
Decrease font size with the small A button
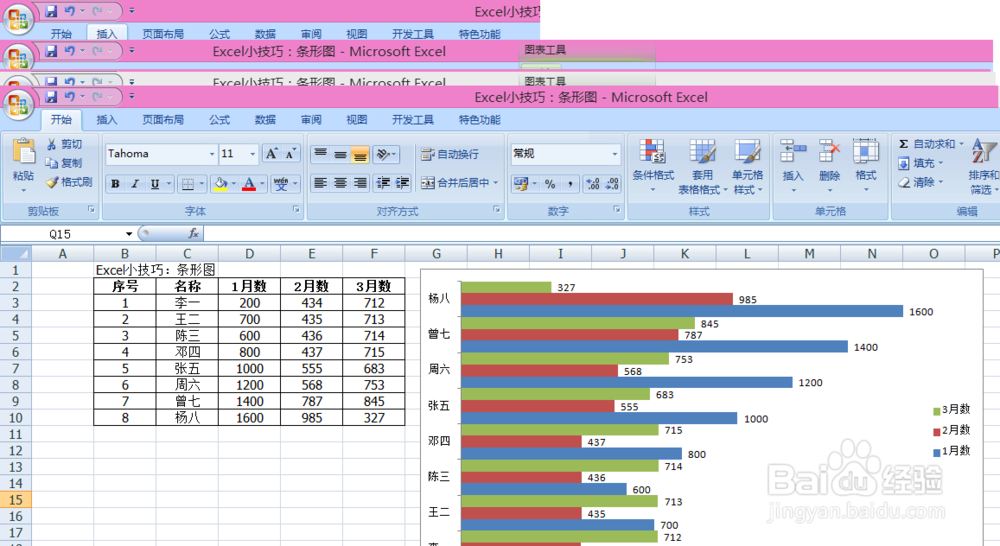(x=290, y=154)
